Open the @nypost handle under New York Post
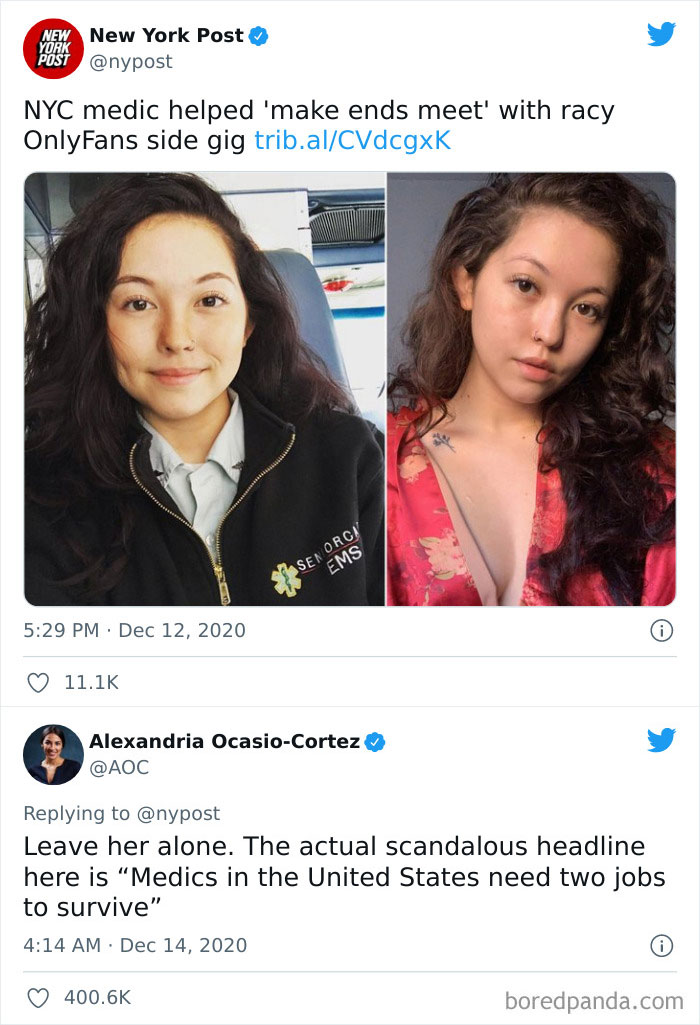700x1025 pixels. click(131, 62)
